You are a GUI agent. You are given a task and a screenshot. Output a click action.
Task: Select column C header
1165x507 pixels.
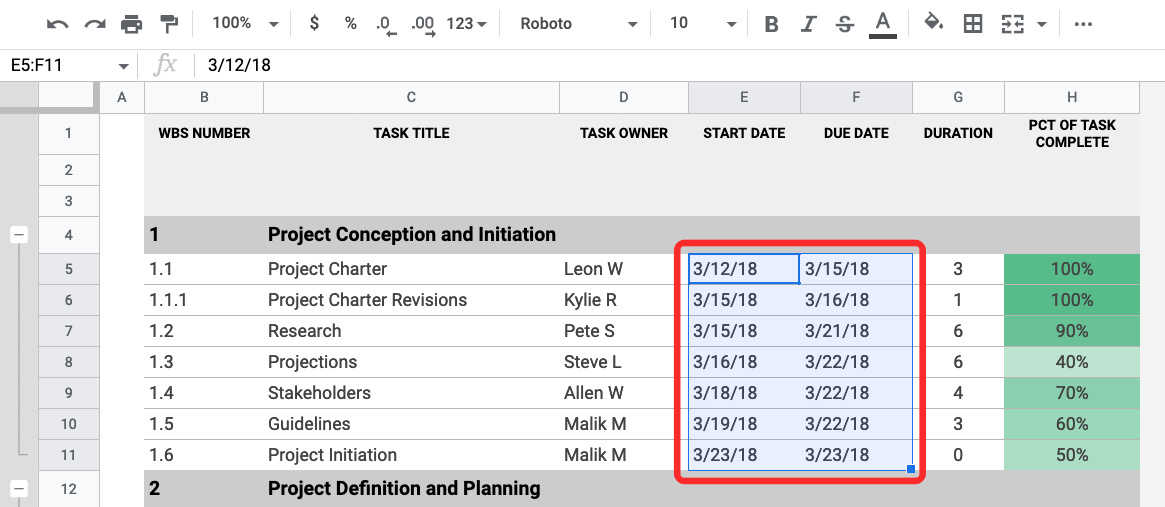pyautogui.click(x=411, y=97)
